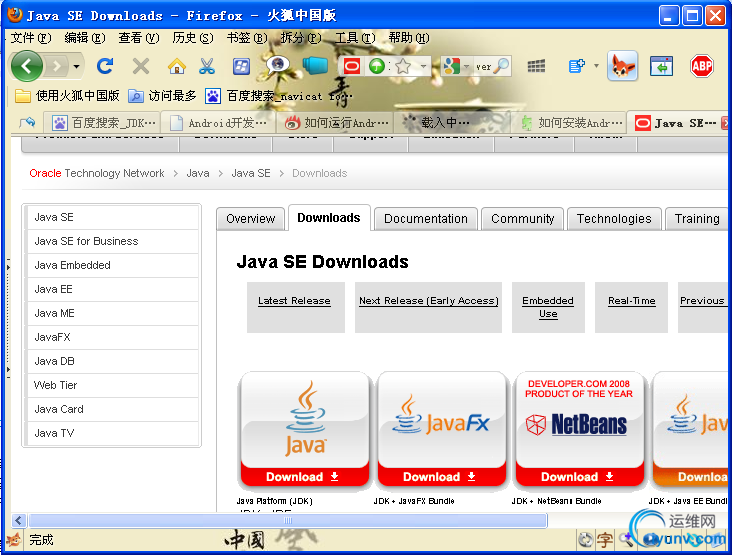
Task: Open the 书签 menu
Action: [x=247, y=38]
